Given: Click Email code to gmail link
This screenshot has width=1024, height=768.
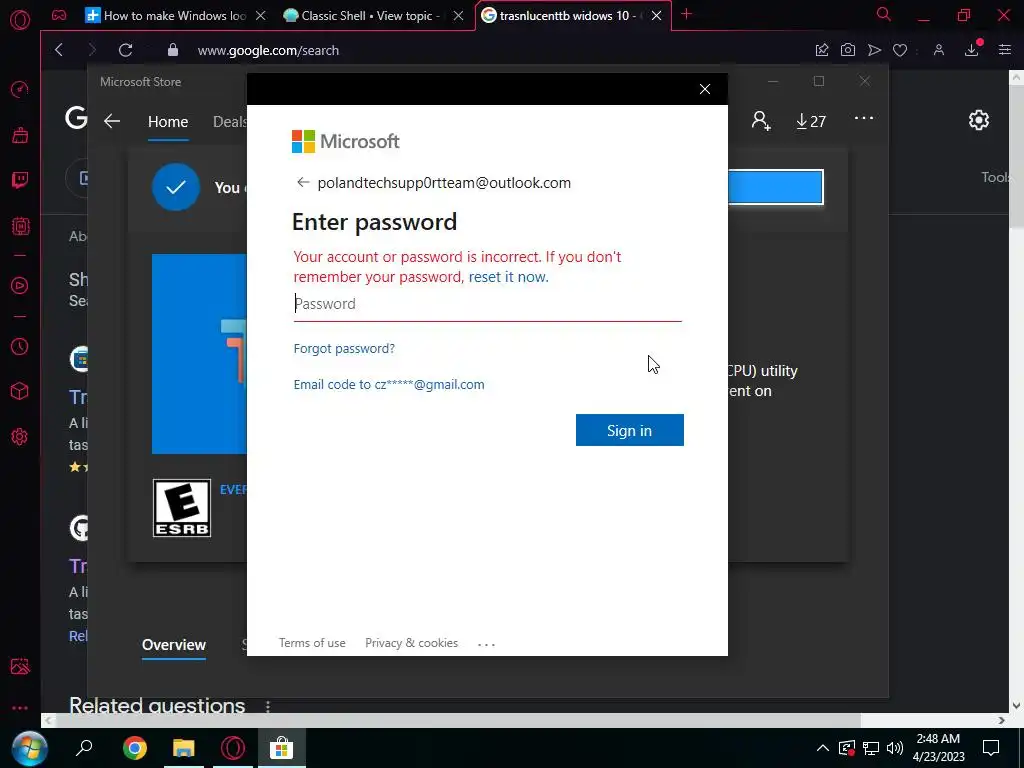Looking at the screenshot, I should click(x=389, y=385).
